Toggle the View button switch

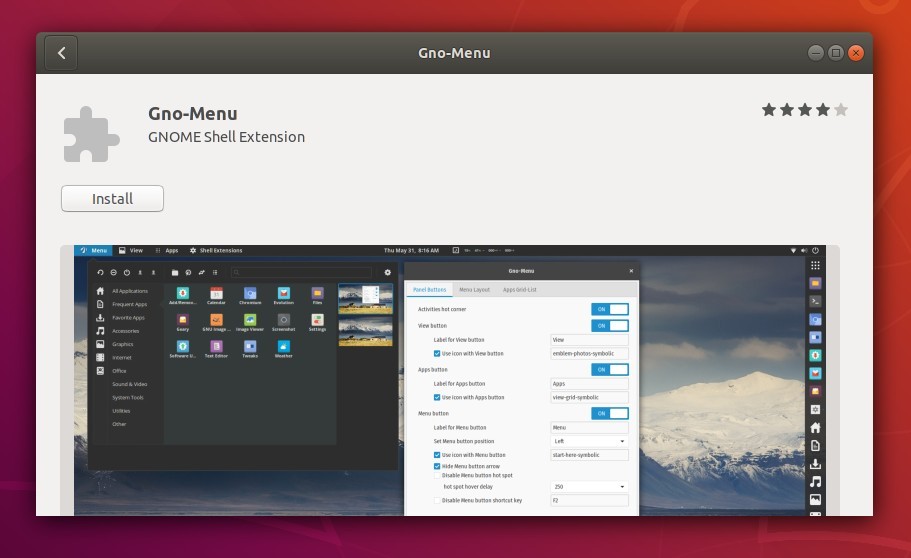pyautogui.click(x=609, y=326)
